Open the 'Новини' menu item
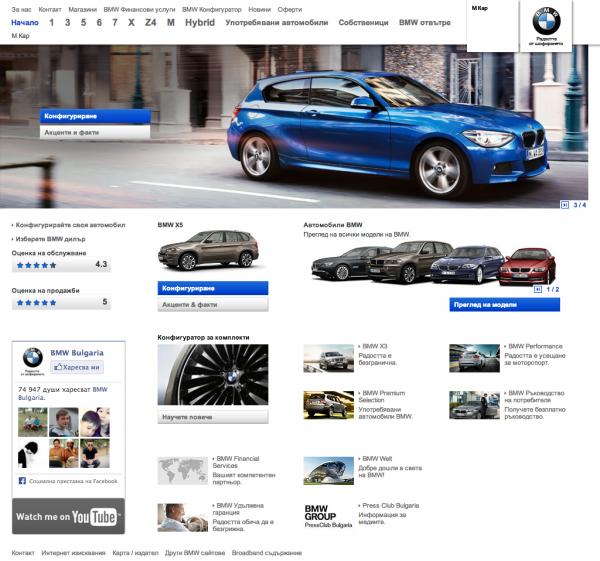The image size is (600, 561). pos(259,9)
